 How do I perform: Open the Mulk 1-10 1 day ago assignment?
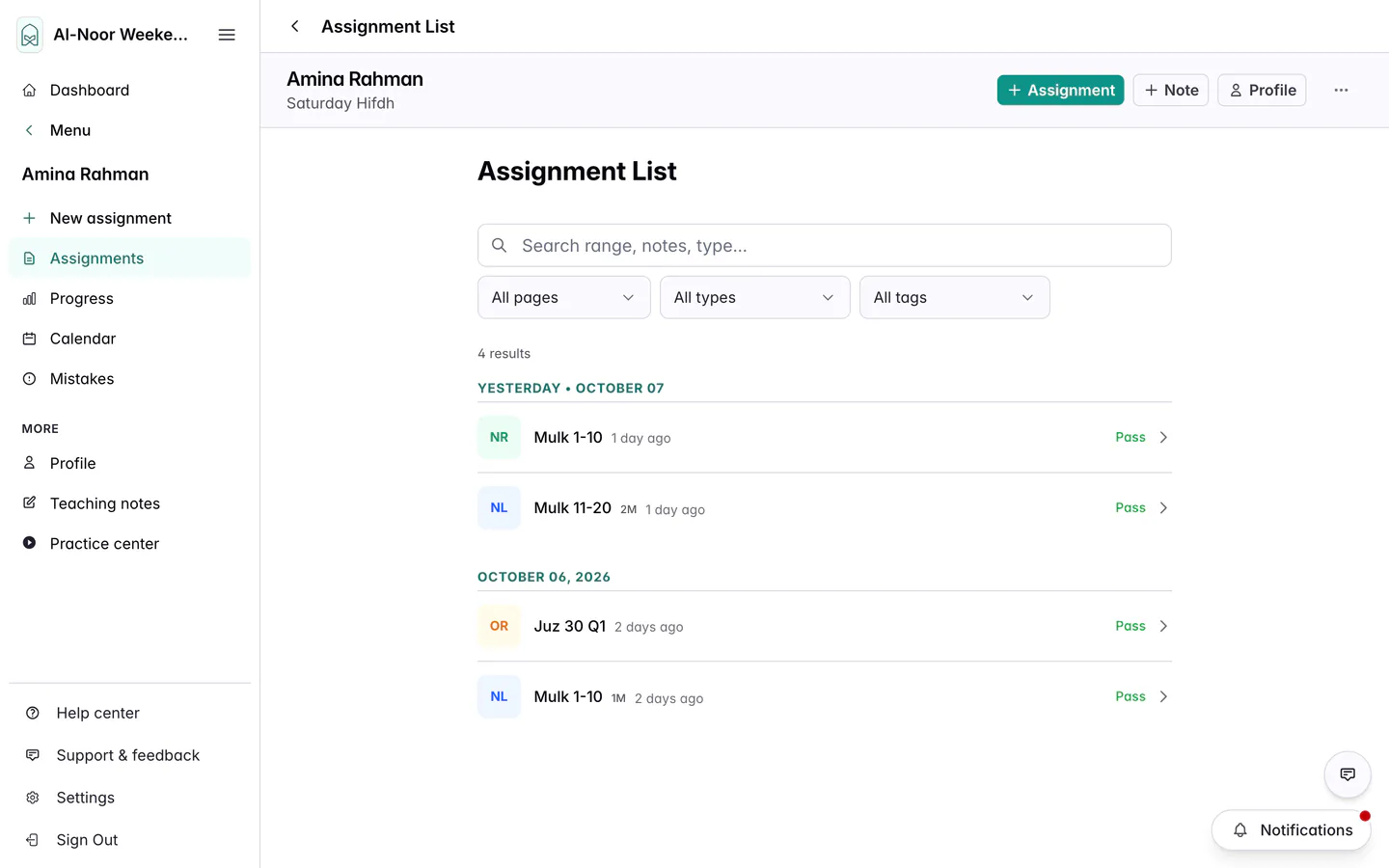point(825,437)
